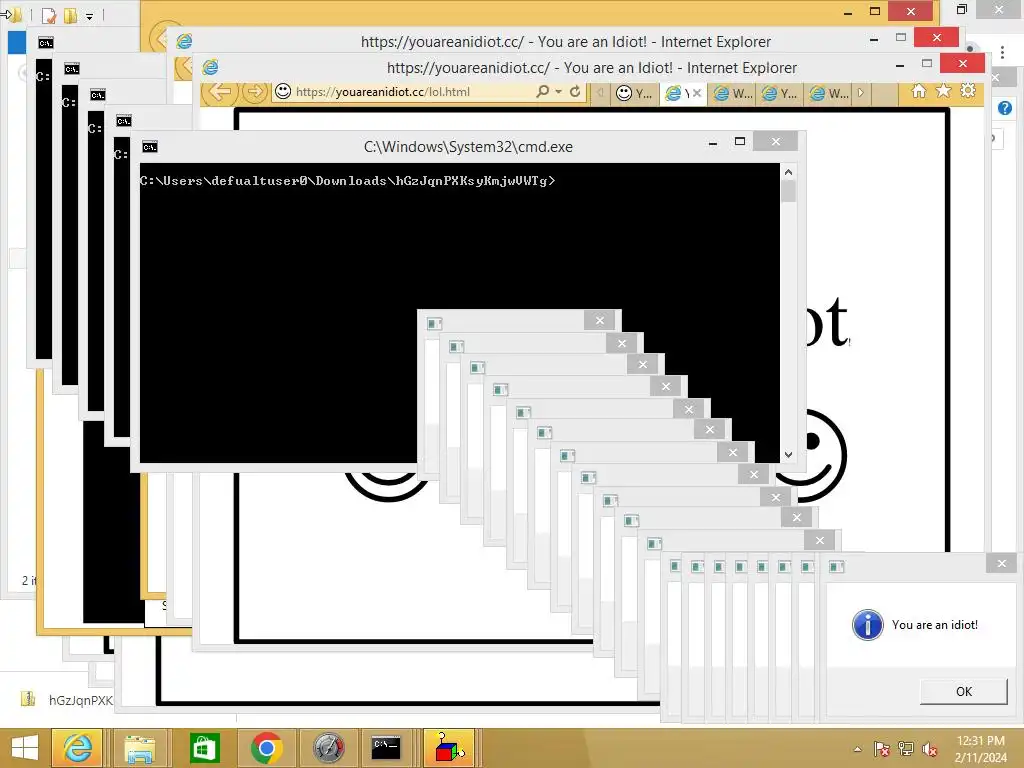
Task: Click OK in the 'You are an idiot!' dialog
Action: coord(963,692)
